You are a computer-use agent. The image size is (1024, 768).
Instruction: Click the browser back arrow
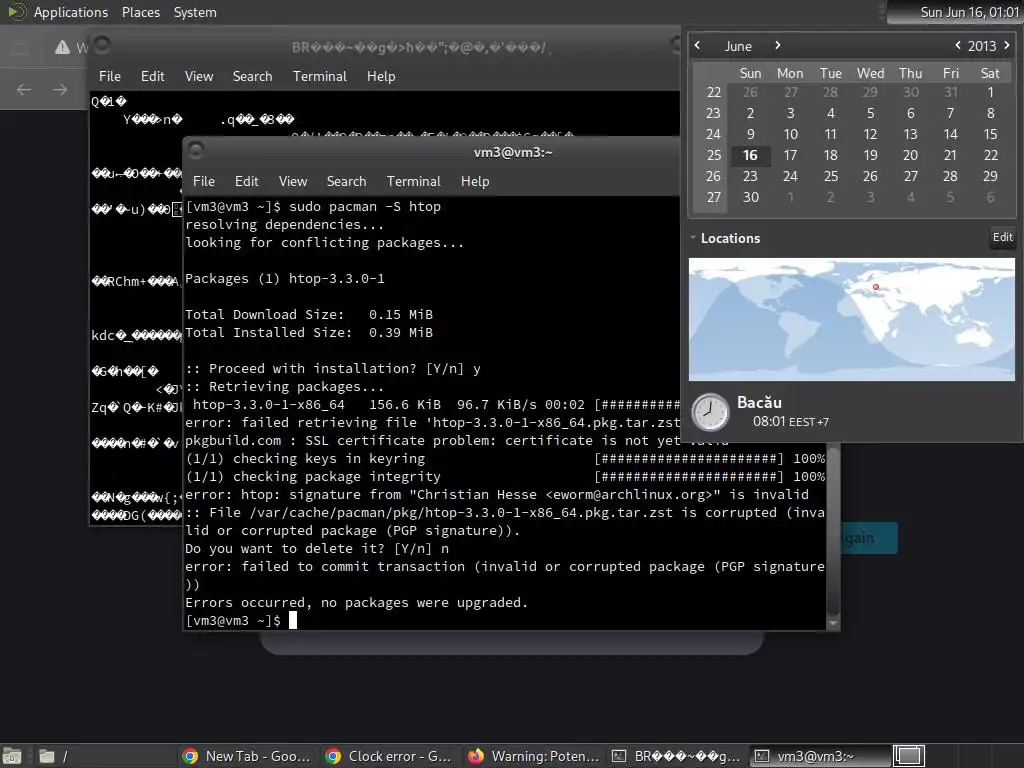pyautogui.click(x=24, y=89)
